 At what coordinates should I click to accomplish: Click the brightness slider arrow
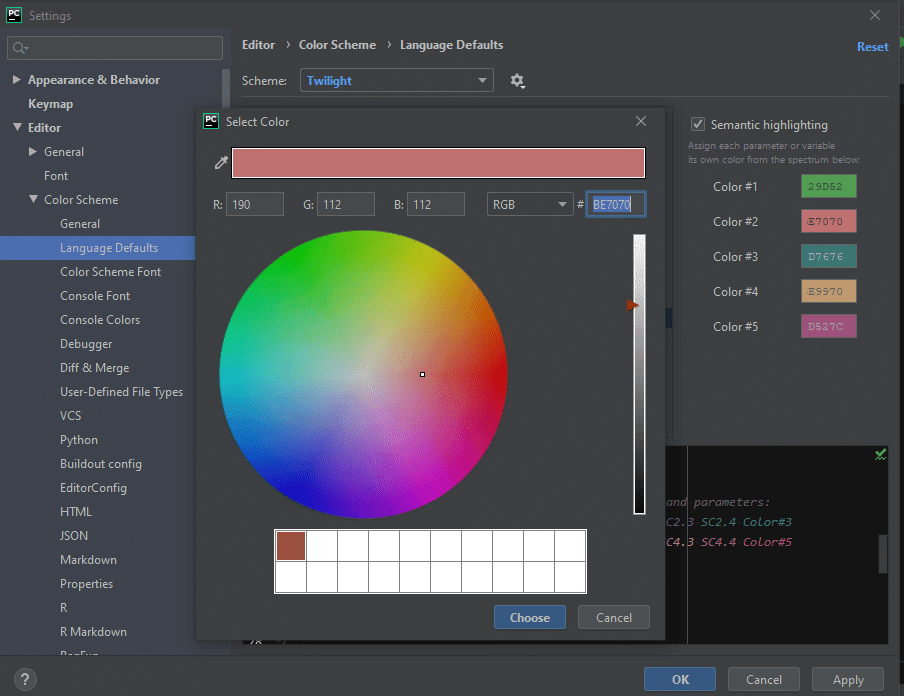[633, 305]
